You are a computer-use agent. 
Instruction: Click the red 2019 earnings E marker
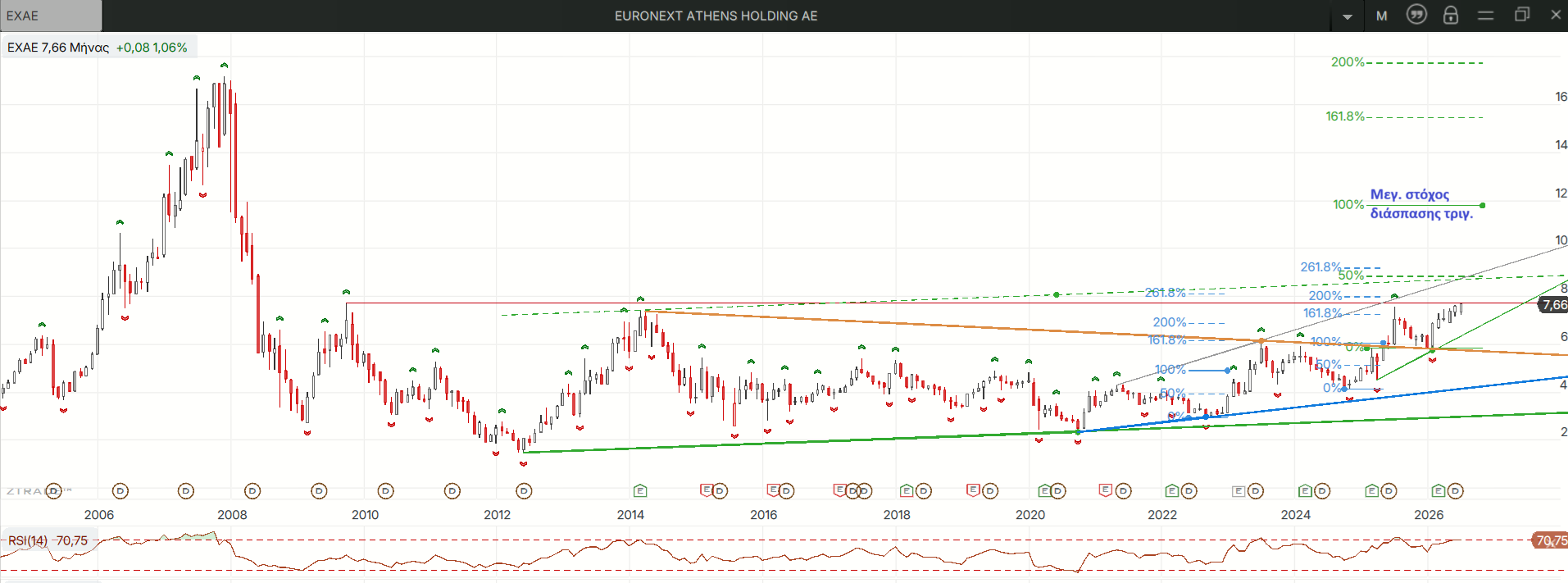[973, 490]
